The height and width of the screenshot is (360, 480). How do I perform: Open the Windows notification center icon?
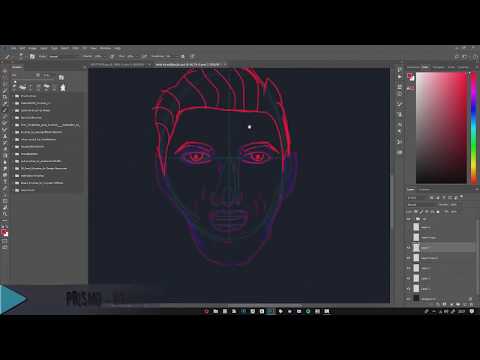472,311
